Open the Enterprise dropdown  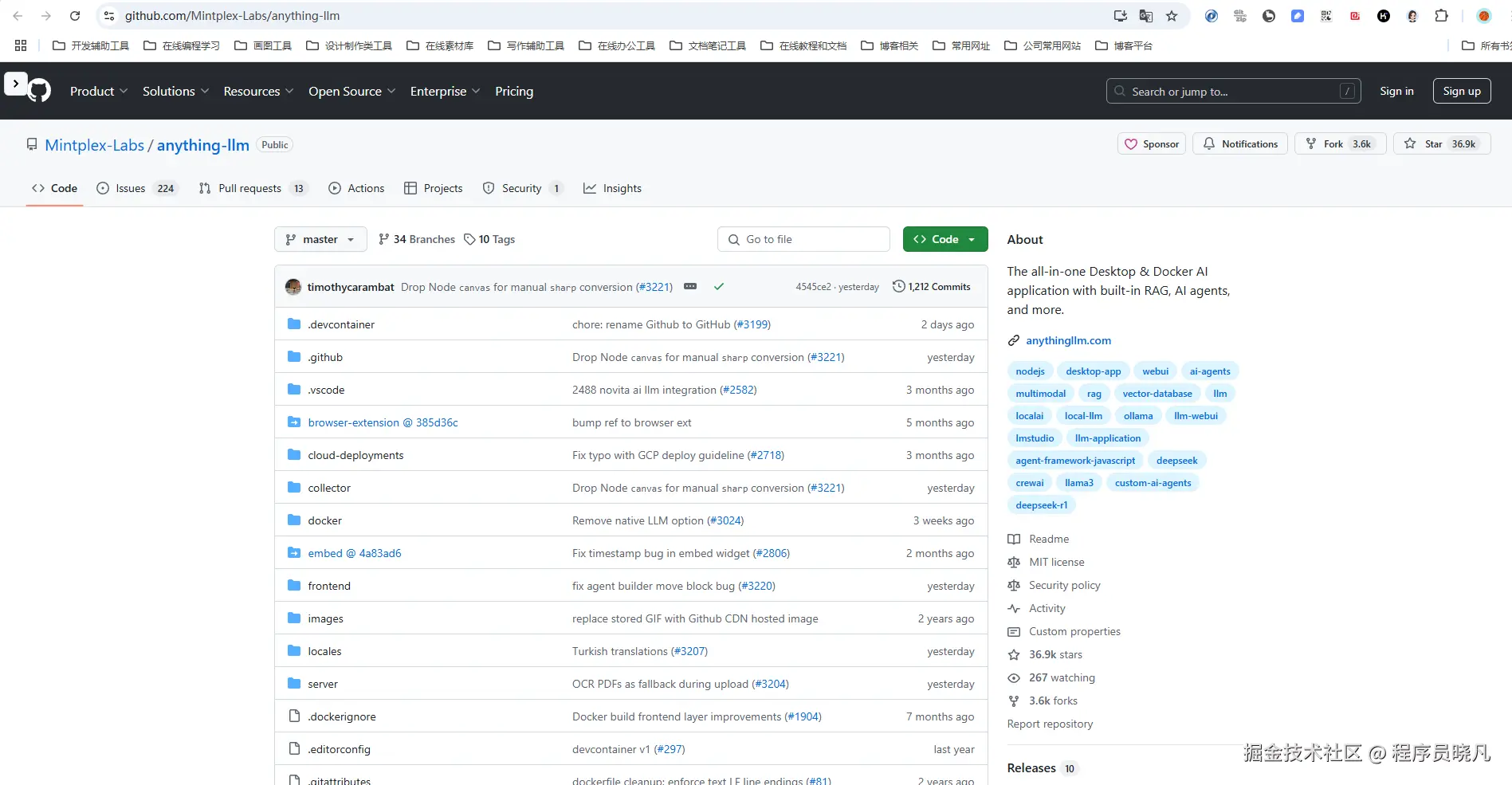pyautogui.click(x=446, y=92)
